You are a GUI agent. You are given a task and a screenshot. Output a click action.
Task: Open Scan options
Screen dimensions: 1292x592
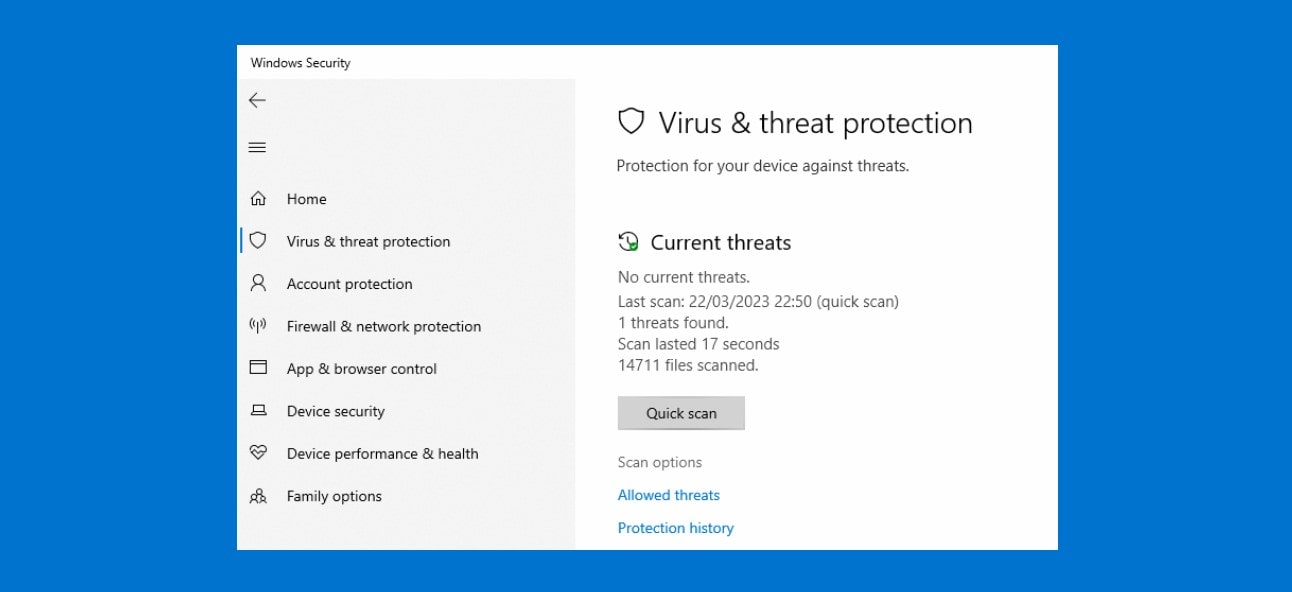tap(661, 462)
